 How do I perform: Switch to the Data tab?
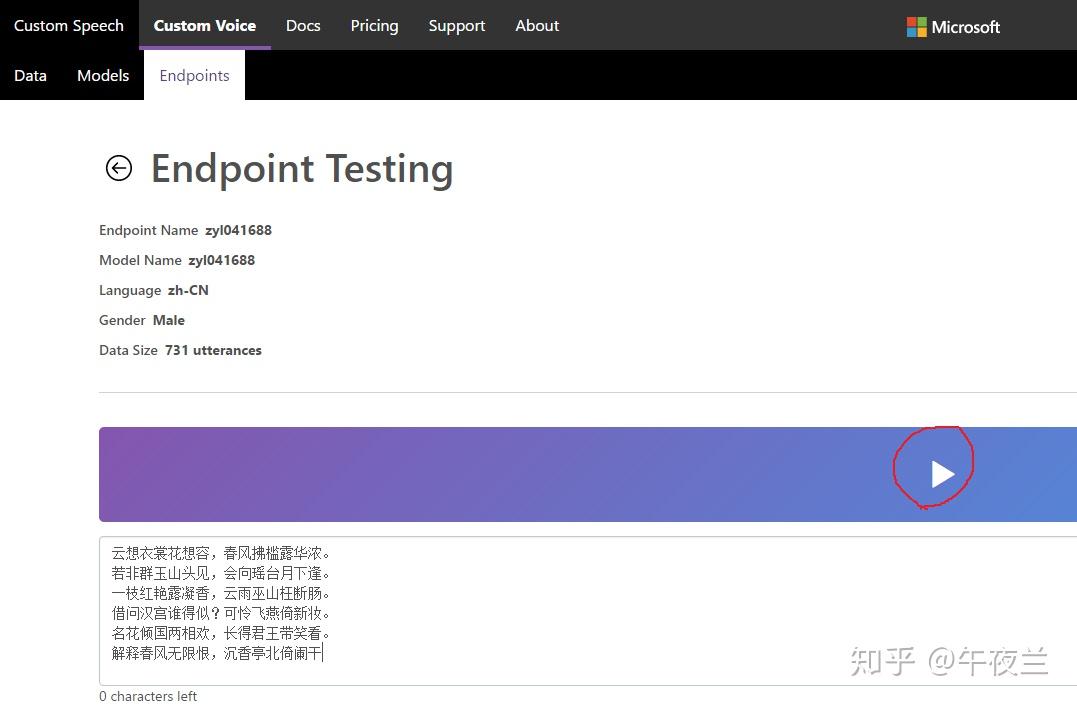30,76
